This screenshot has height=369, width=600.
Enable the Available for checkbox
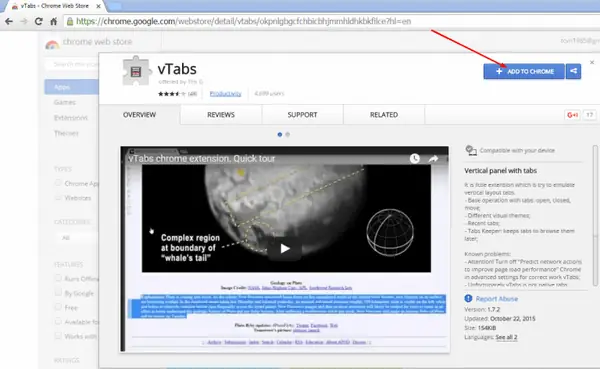click(58, 322)
